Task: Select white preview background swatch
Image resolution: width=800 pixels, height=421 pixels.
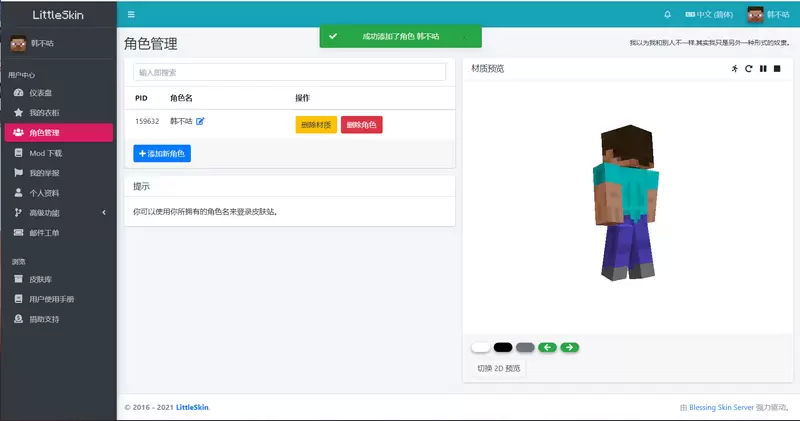Action: 481,348
